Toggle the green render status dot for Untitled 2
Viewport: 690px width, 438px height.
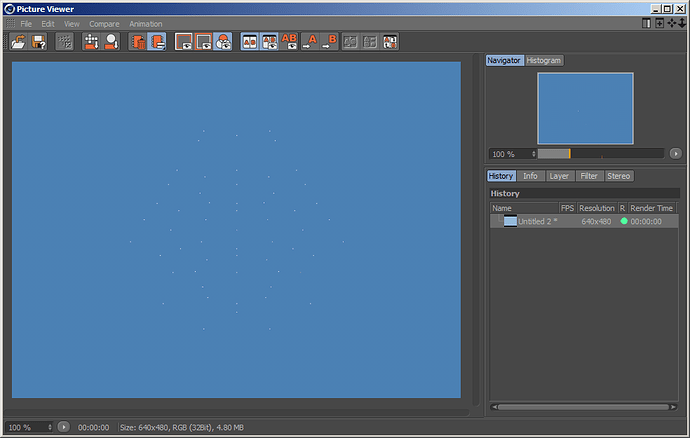coord(624,221)
